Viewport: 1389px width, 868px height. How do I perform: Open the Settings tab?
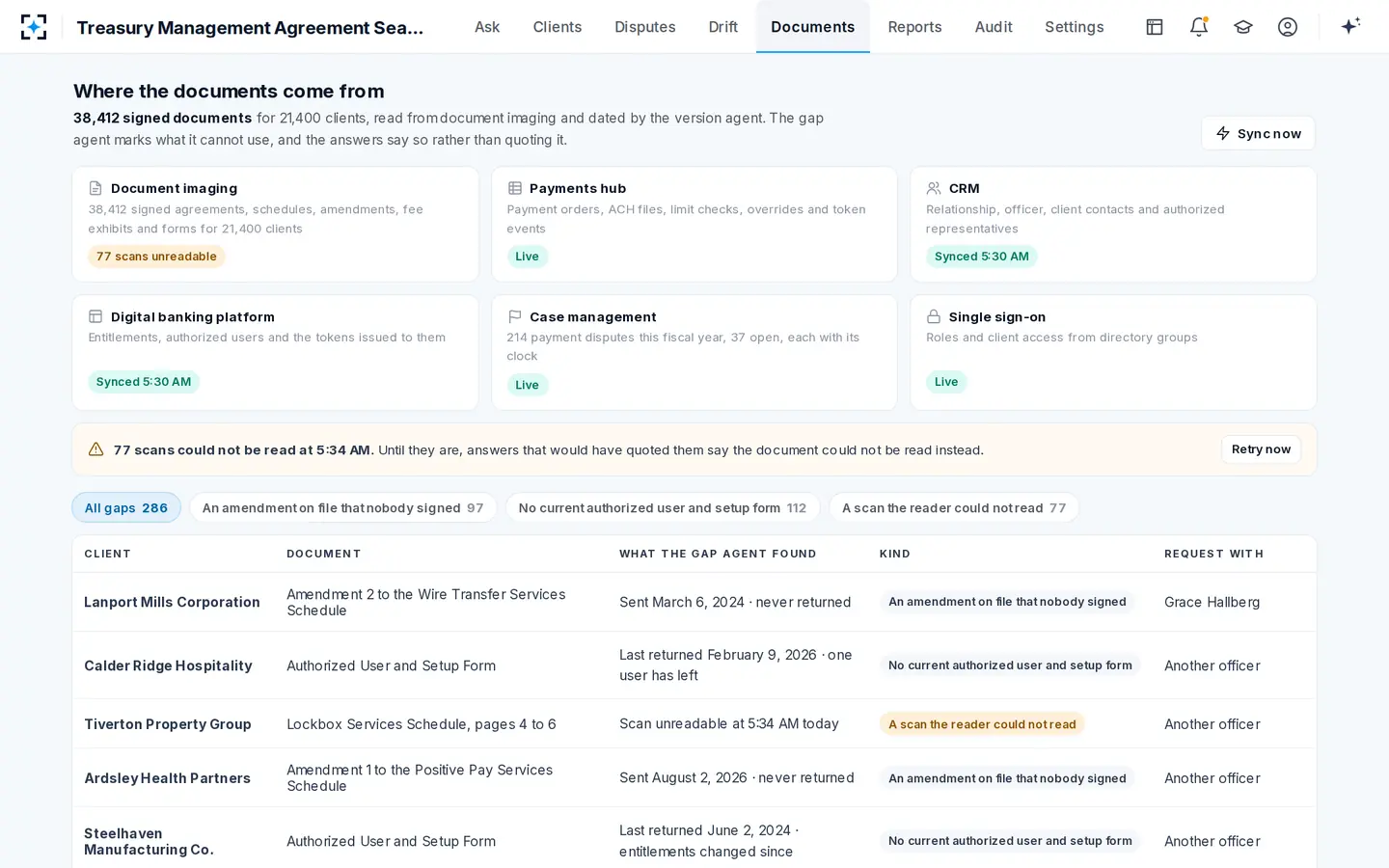click(1075, 27)
